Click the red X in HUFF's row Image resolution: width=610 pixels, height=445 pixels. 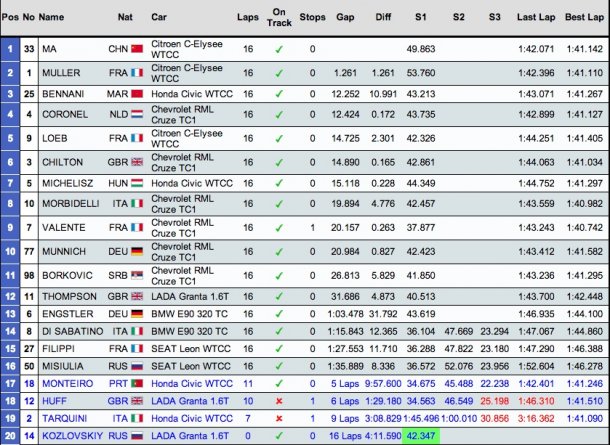[279, 401]
